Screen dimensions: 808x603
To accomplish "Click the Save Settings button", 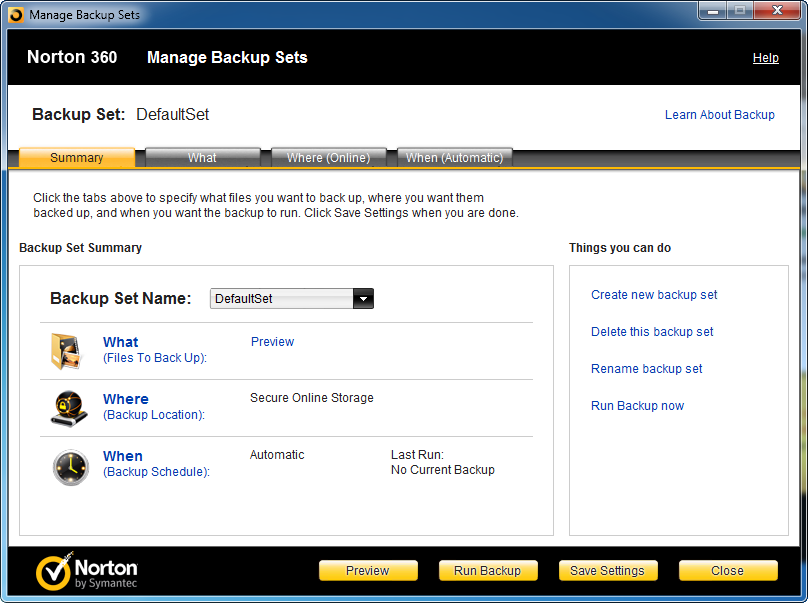I will click(608, 571).
